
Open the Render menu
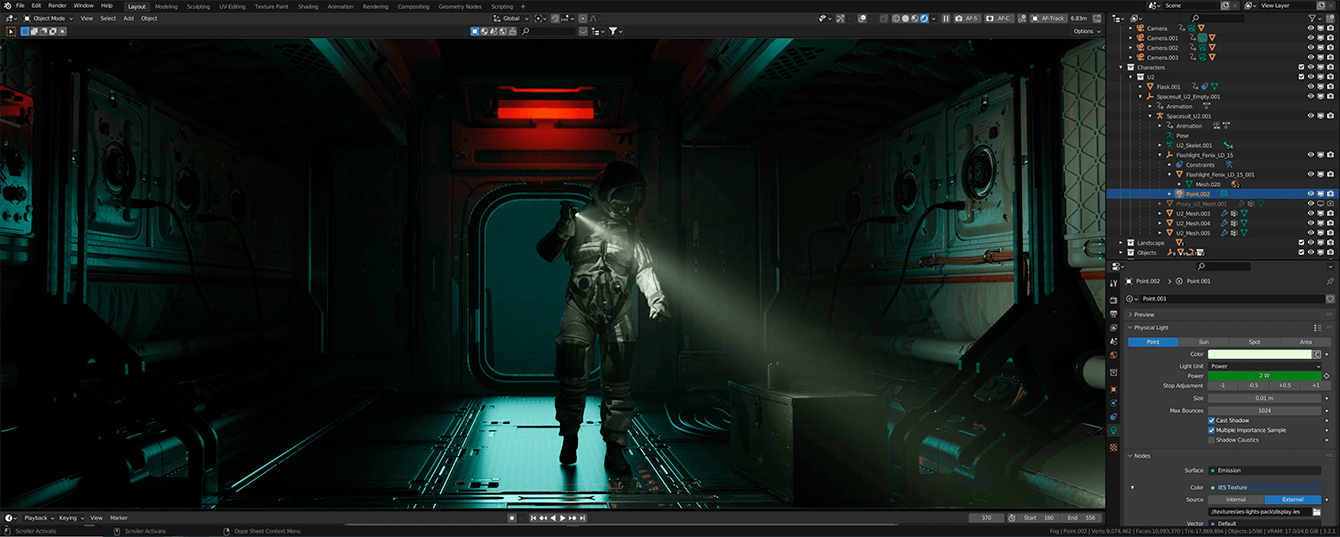point(57,6)
